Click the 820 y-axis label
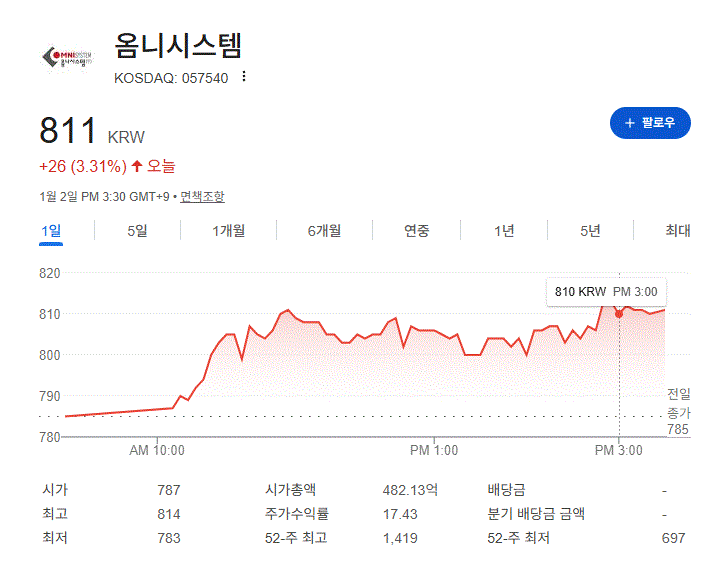 [x=50, y=273]
